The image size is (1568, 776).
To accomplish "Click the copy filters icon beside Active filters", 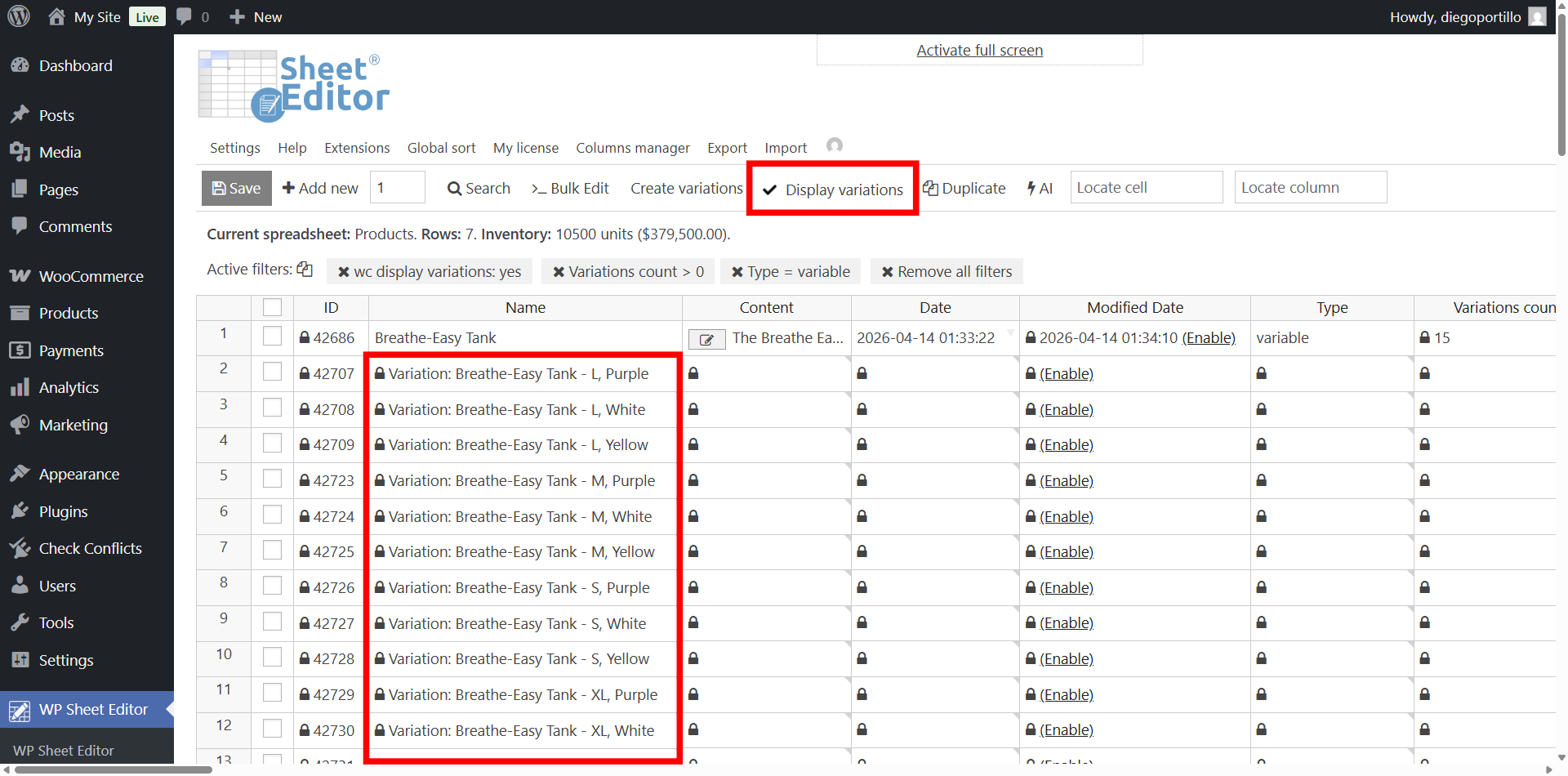I will click(x=305, y=270).
